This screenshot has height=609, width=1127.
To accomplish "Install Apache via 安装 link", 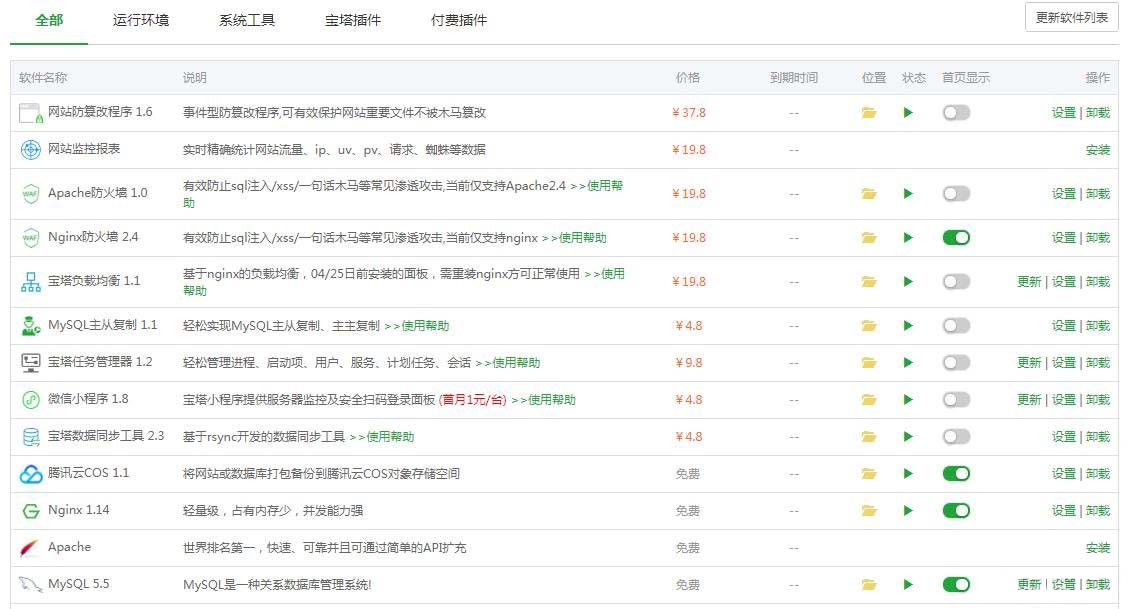I will 1098,548.
